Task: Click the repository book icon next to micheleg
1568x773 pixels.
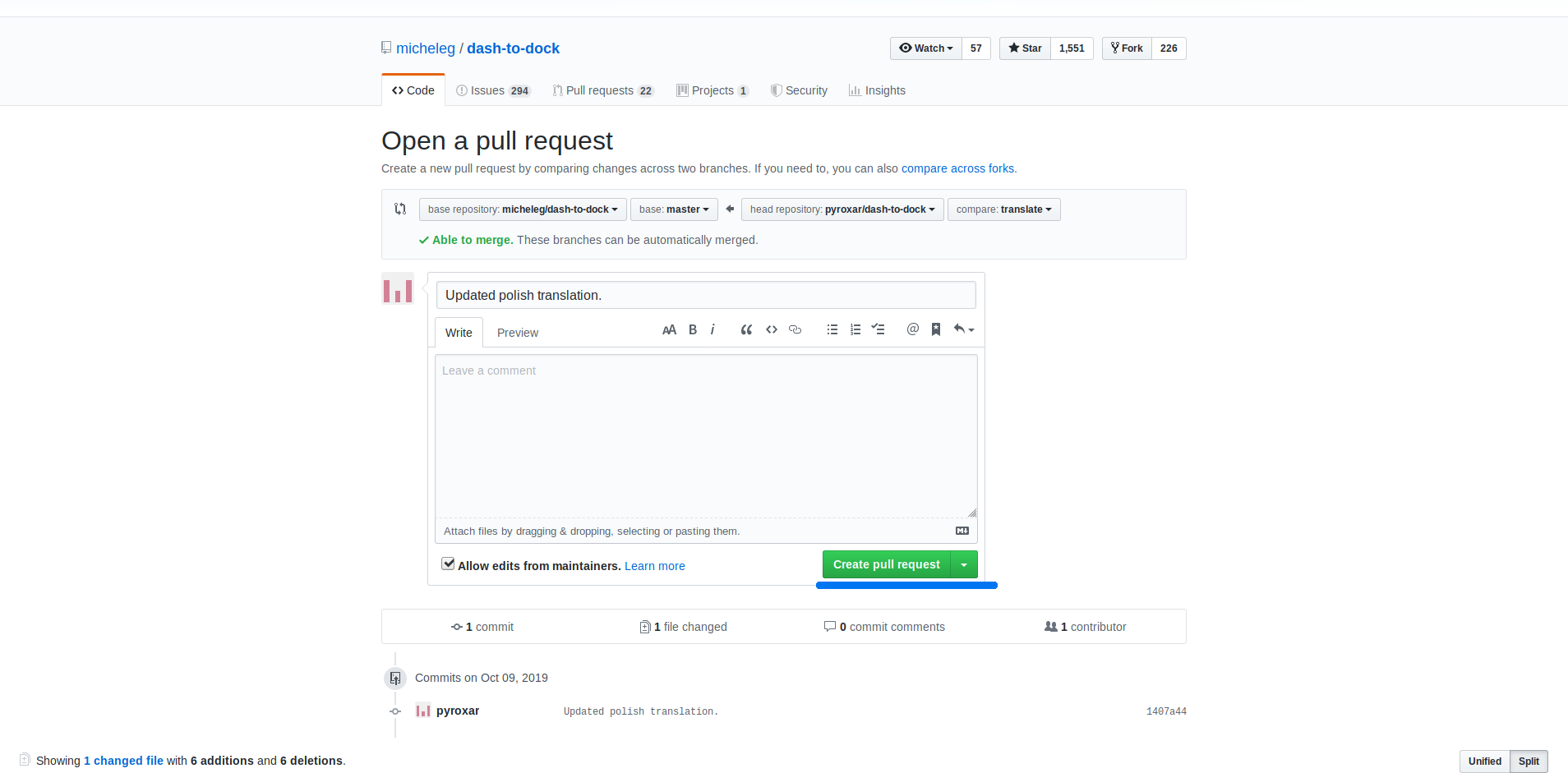Action: [x=386, y=48]
